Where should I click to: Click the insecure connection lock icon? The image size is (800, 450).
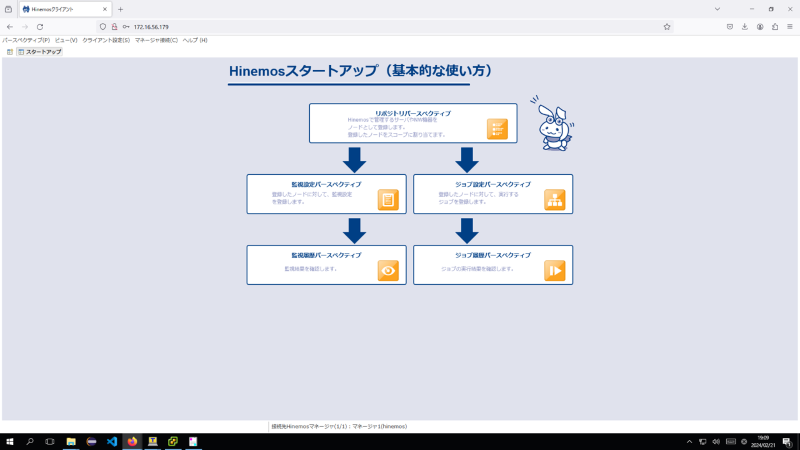click(x=114, y=27)
